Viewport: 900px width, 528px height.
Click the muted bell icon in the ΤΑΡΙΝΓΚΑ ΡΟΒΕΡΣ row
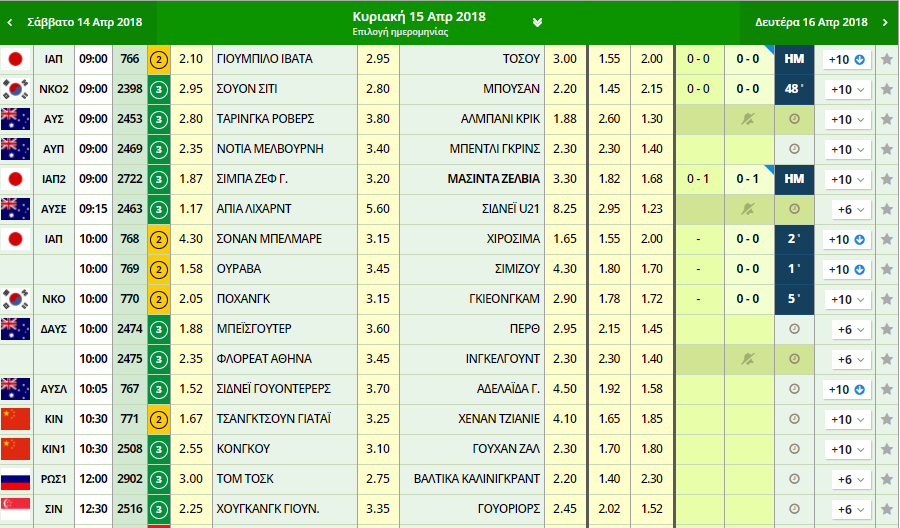[x=749, y=119]
